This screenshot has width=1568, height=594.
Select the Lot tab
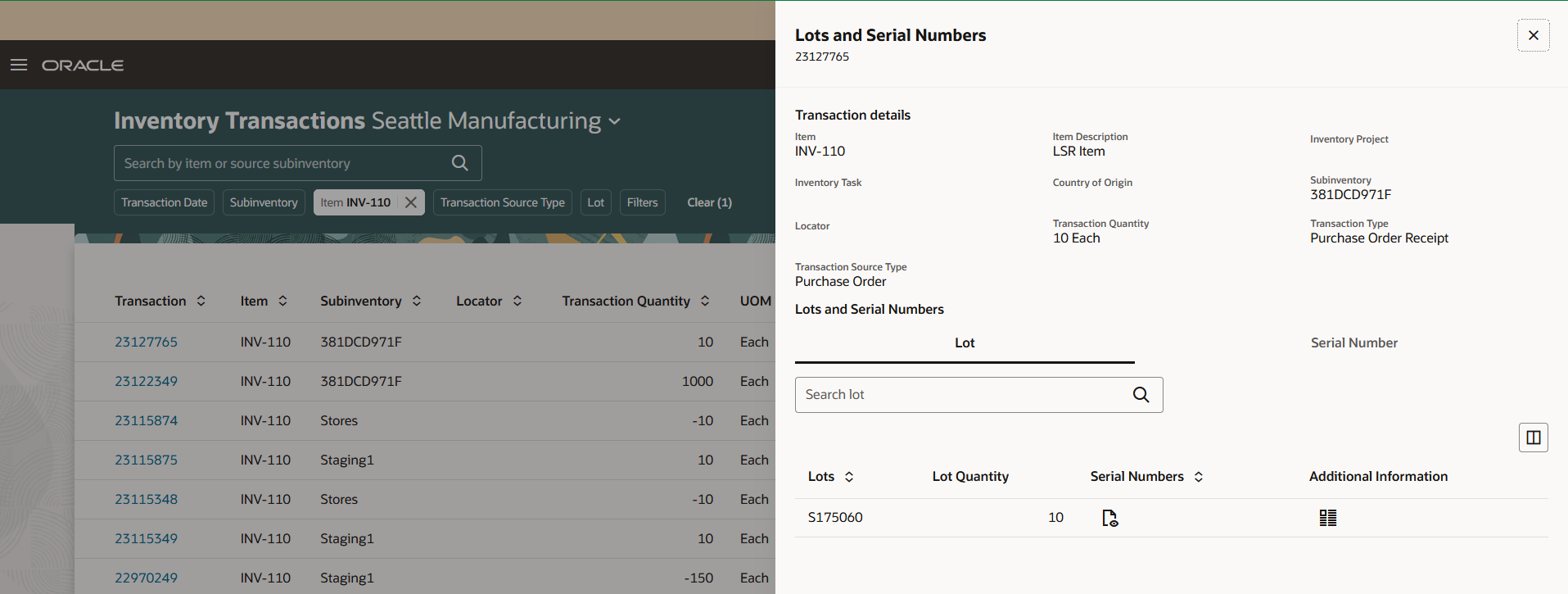click(965, 343)
